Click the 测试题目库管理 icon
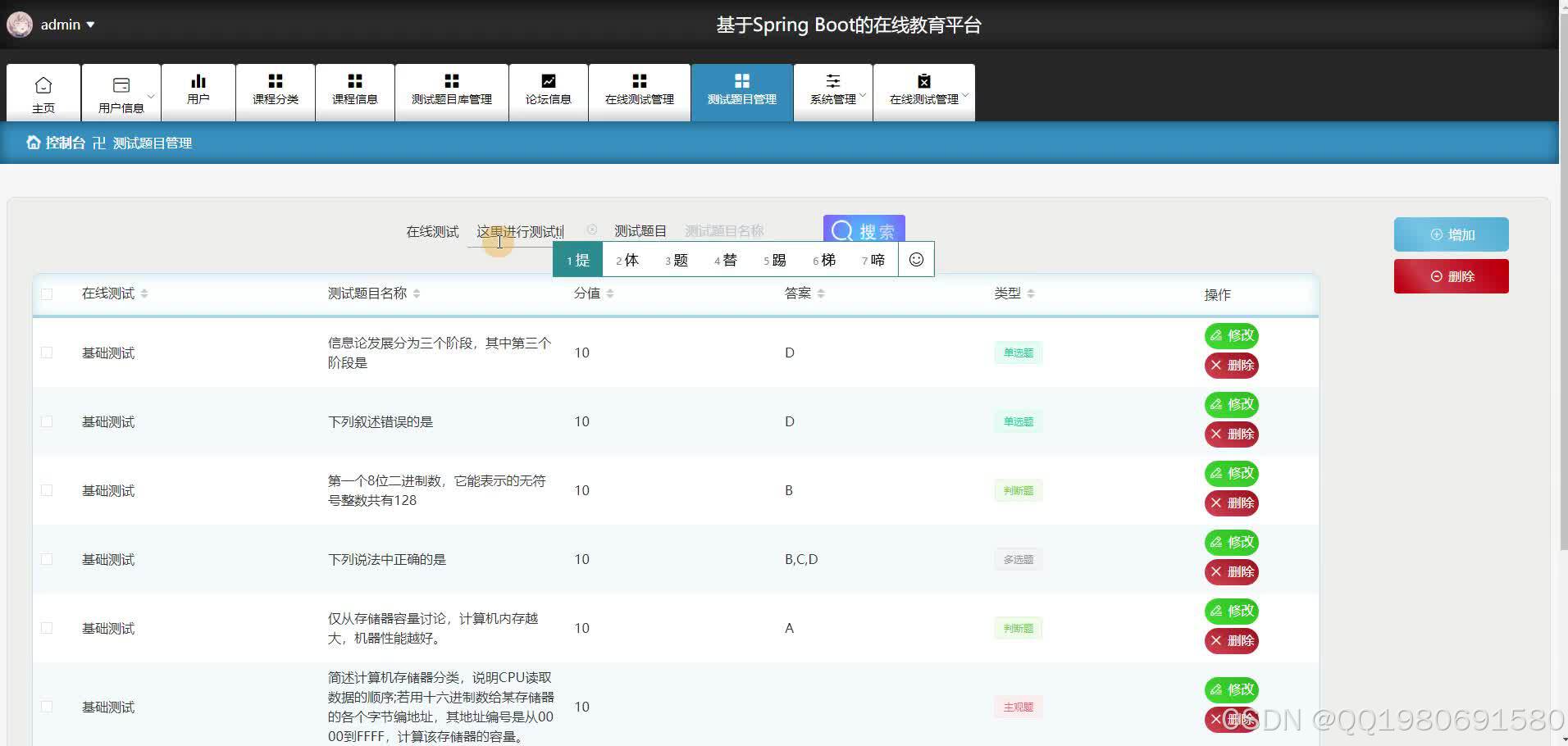 pyautogui.click(x=452, y=81)
